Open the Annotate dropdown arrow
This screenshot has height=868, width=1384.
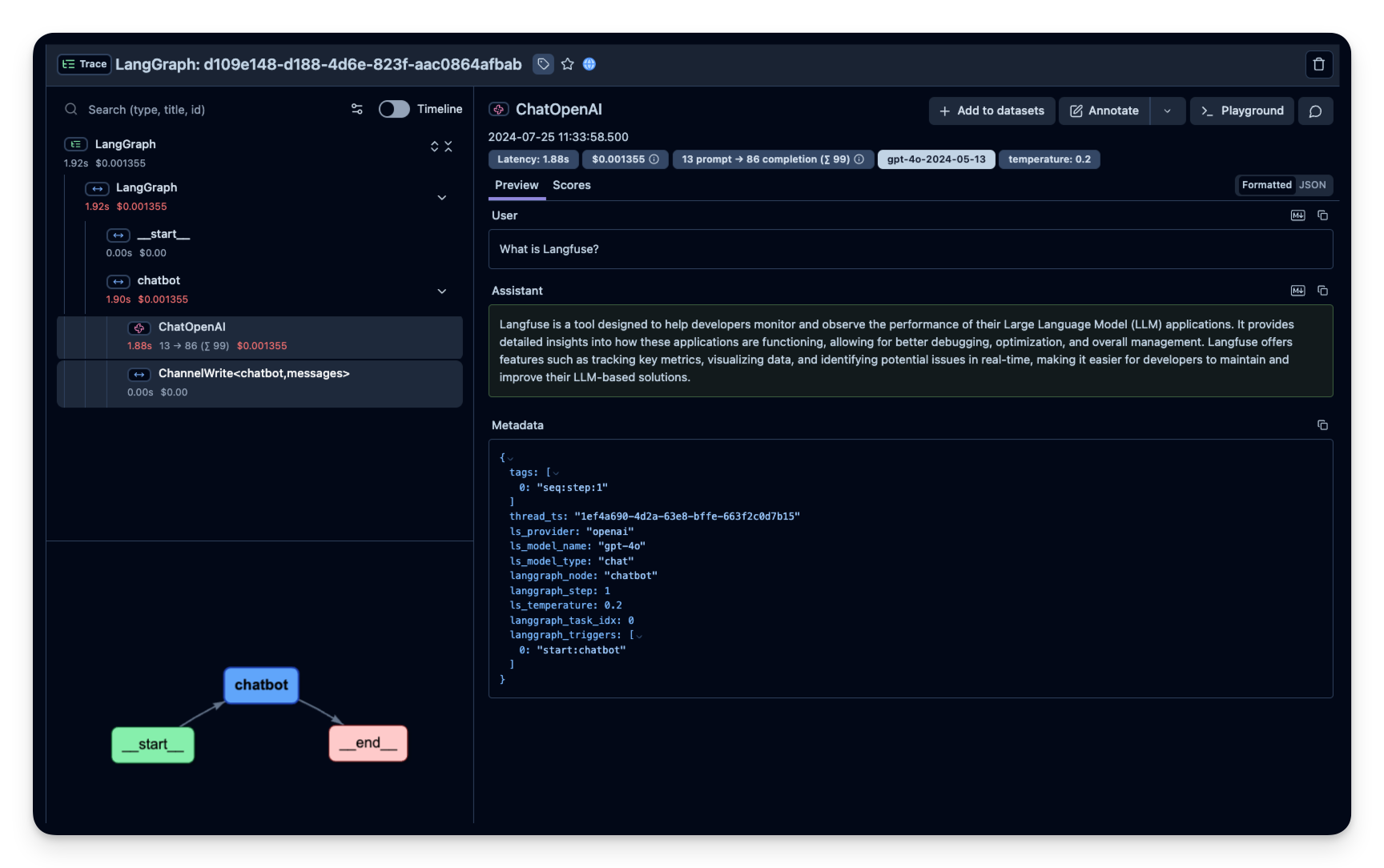1168,111
